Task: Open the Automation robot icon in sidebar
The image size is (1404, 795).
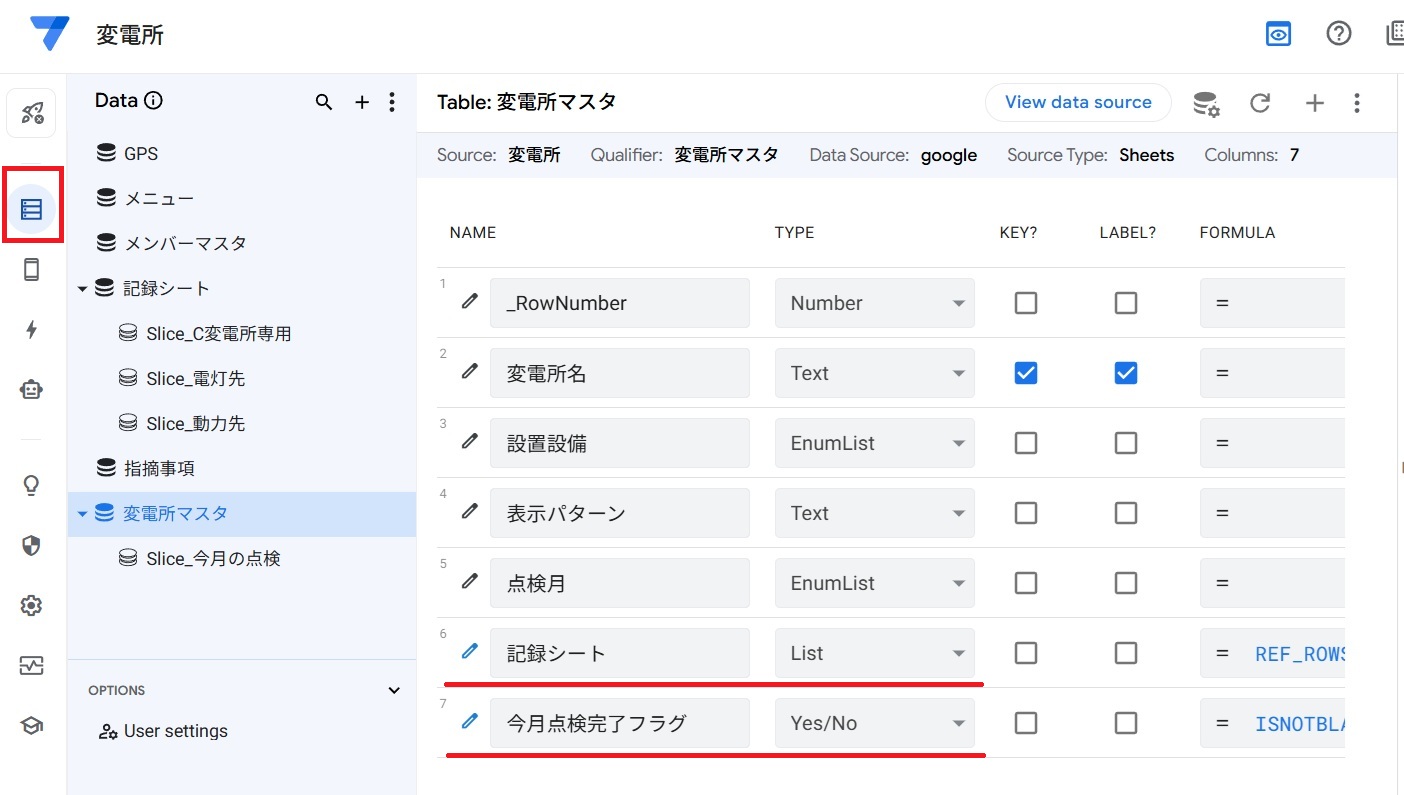Action: [32, 390]
